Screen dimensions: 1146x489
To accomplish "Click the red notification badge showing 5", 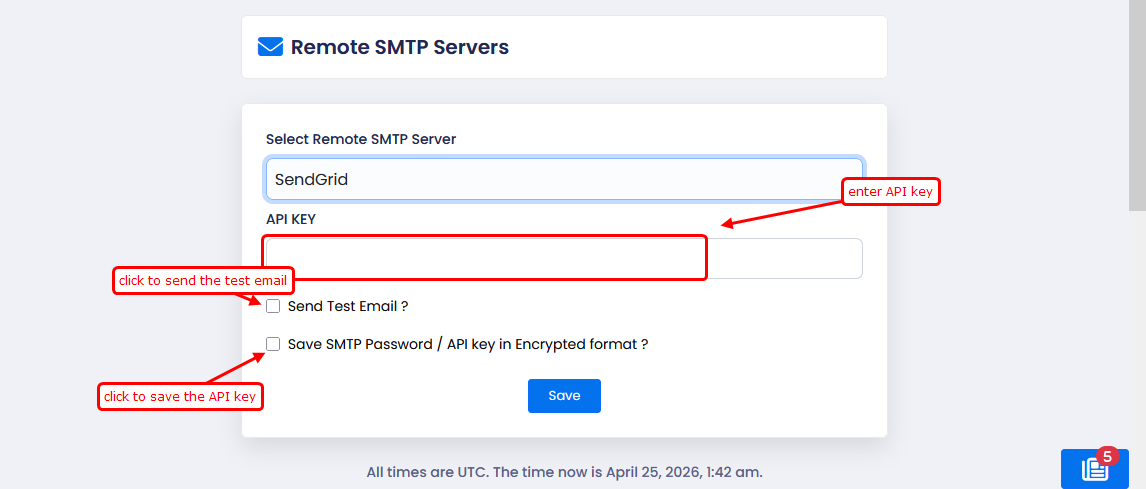I will coord(1106,457).
